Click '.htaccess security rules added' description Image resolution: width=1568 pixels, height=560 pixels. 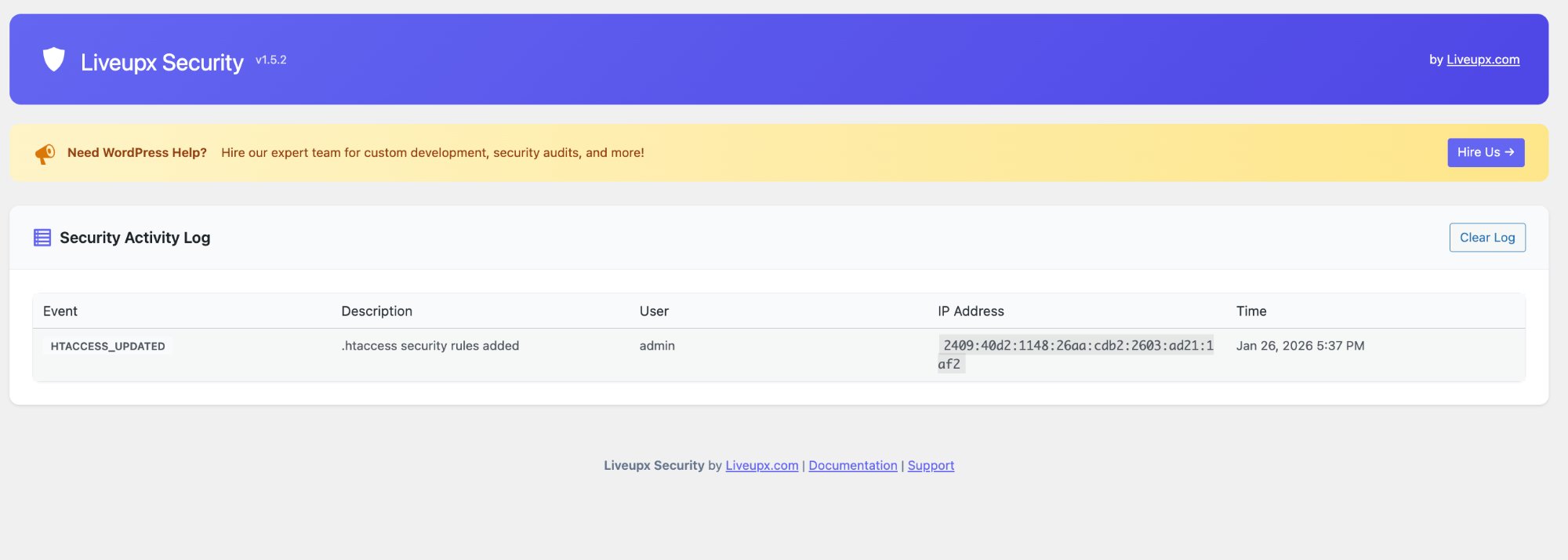coord(430,346)
